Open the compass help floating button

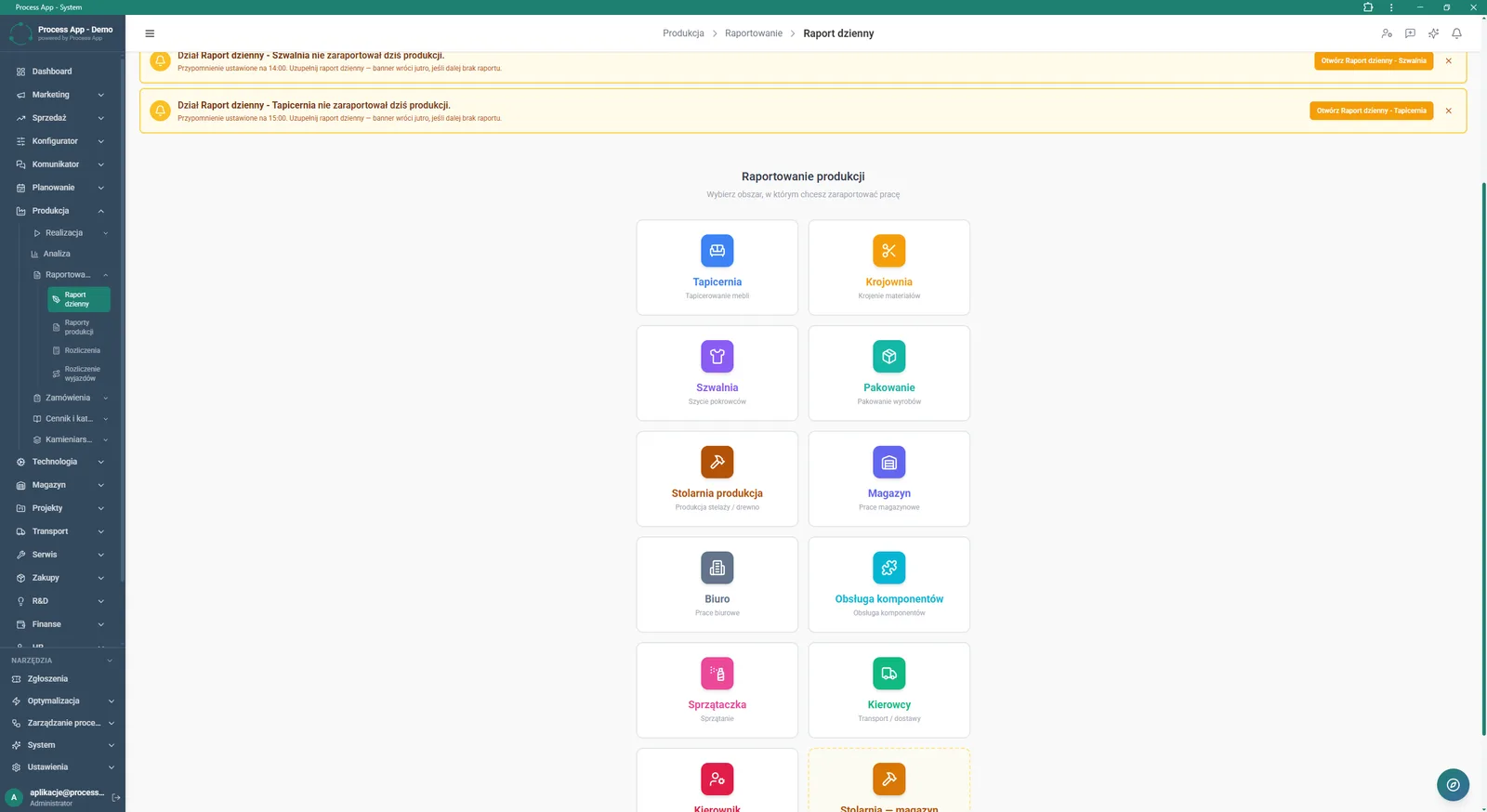[x=1453, y=785]
